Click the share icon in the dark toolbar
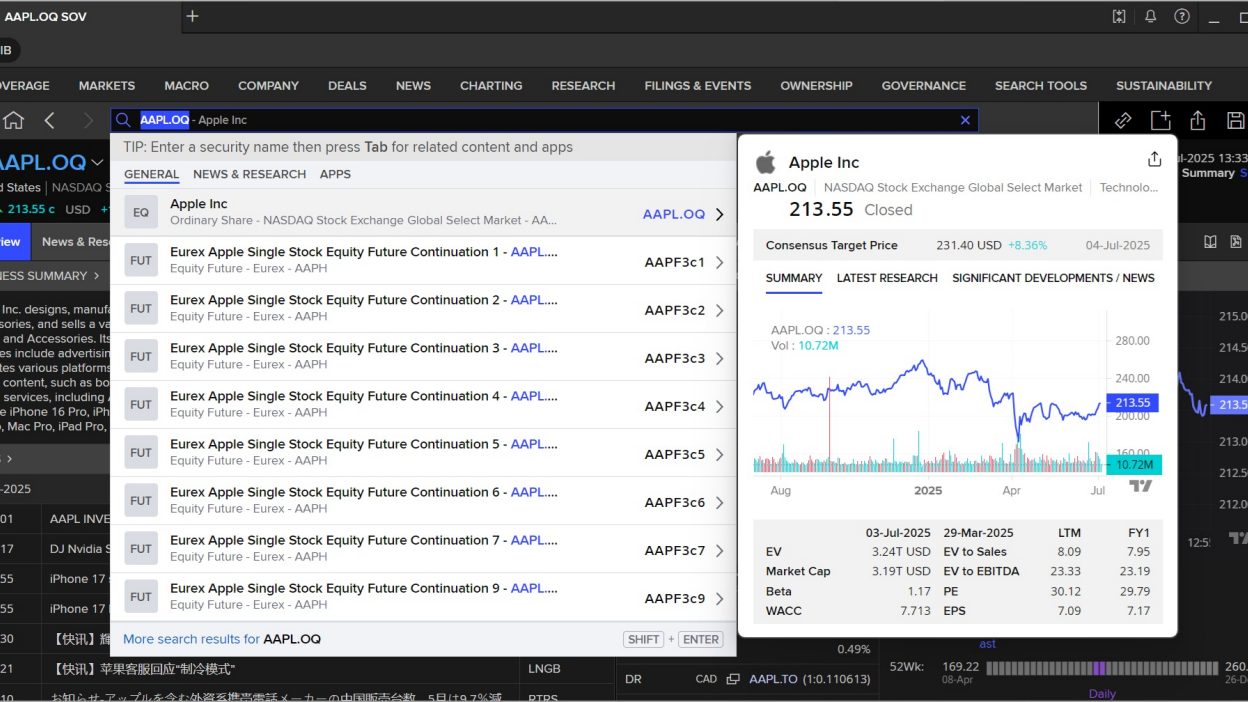The height and width of the screenshot is (702, 1248). point(1198,120)
